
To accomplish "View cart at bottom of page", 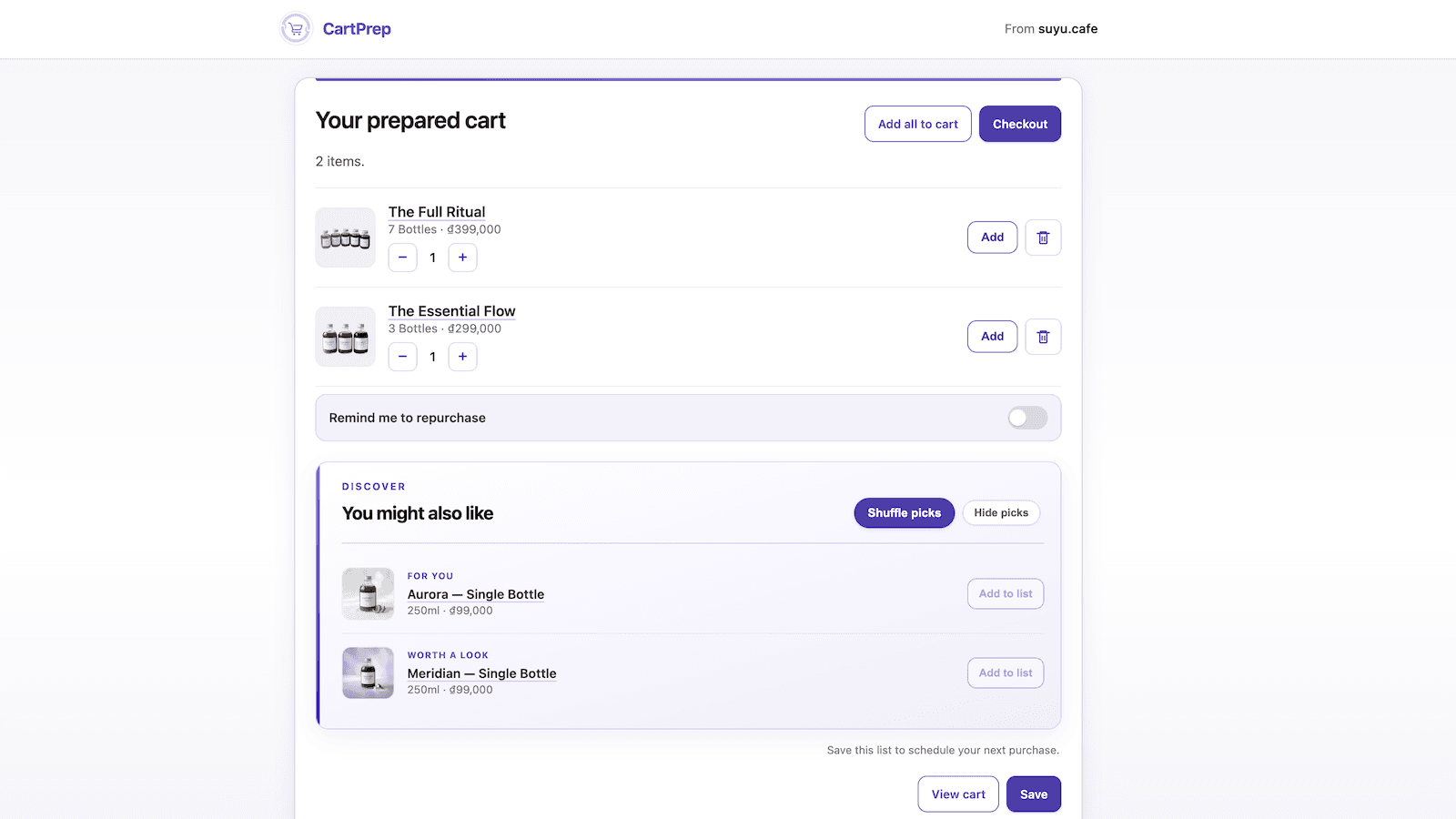I will click(x=958, y=794).
